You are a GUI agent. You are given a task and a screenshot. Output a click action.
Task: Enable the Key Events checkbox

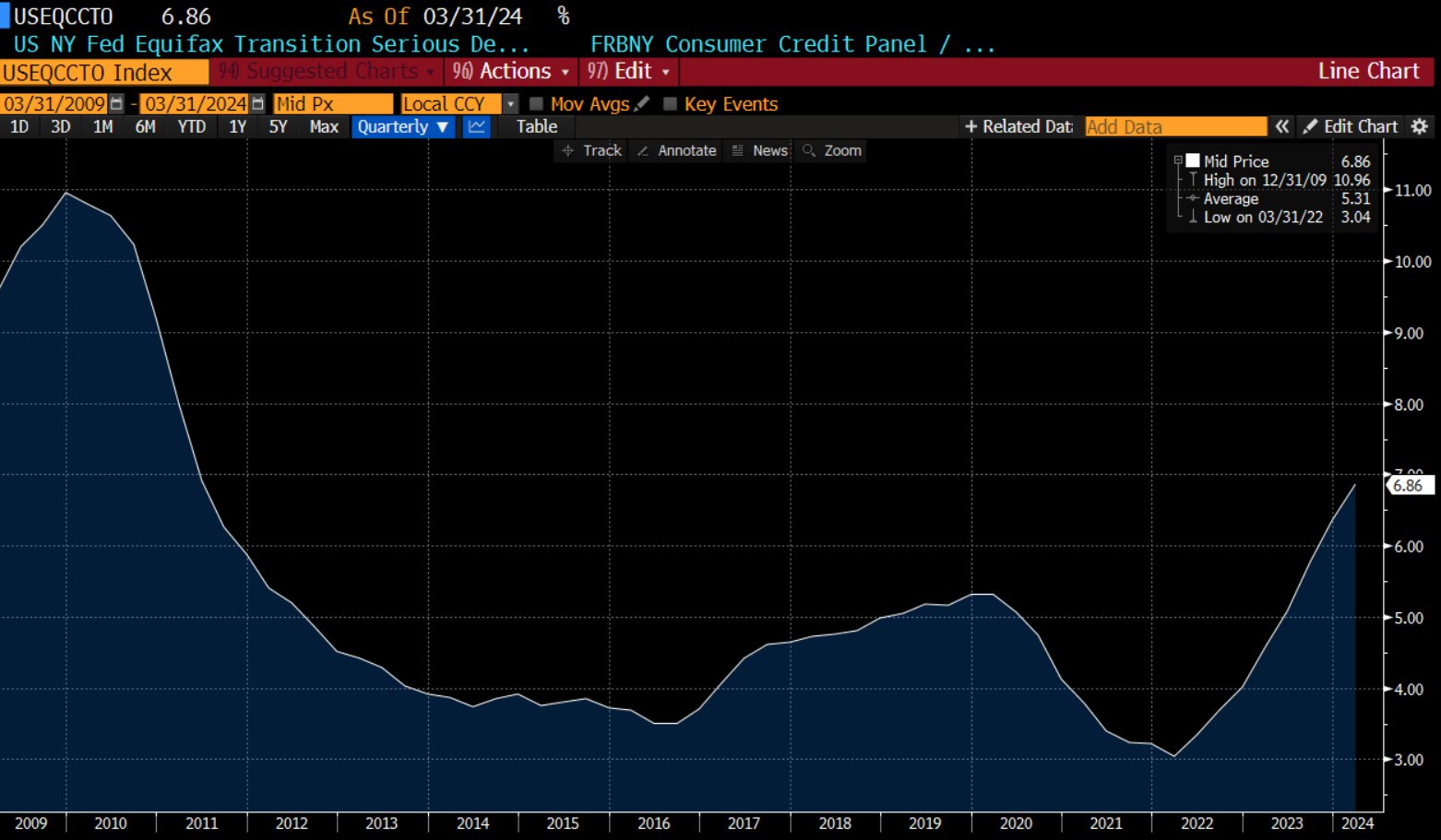[671, 104]
